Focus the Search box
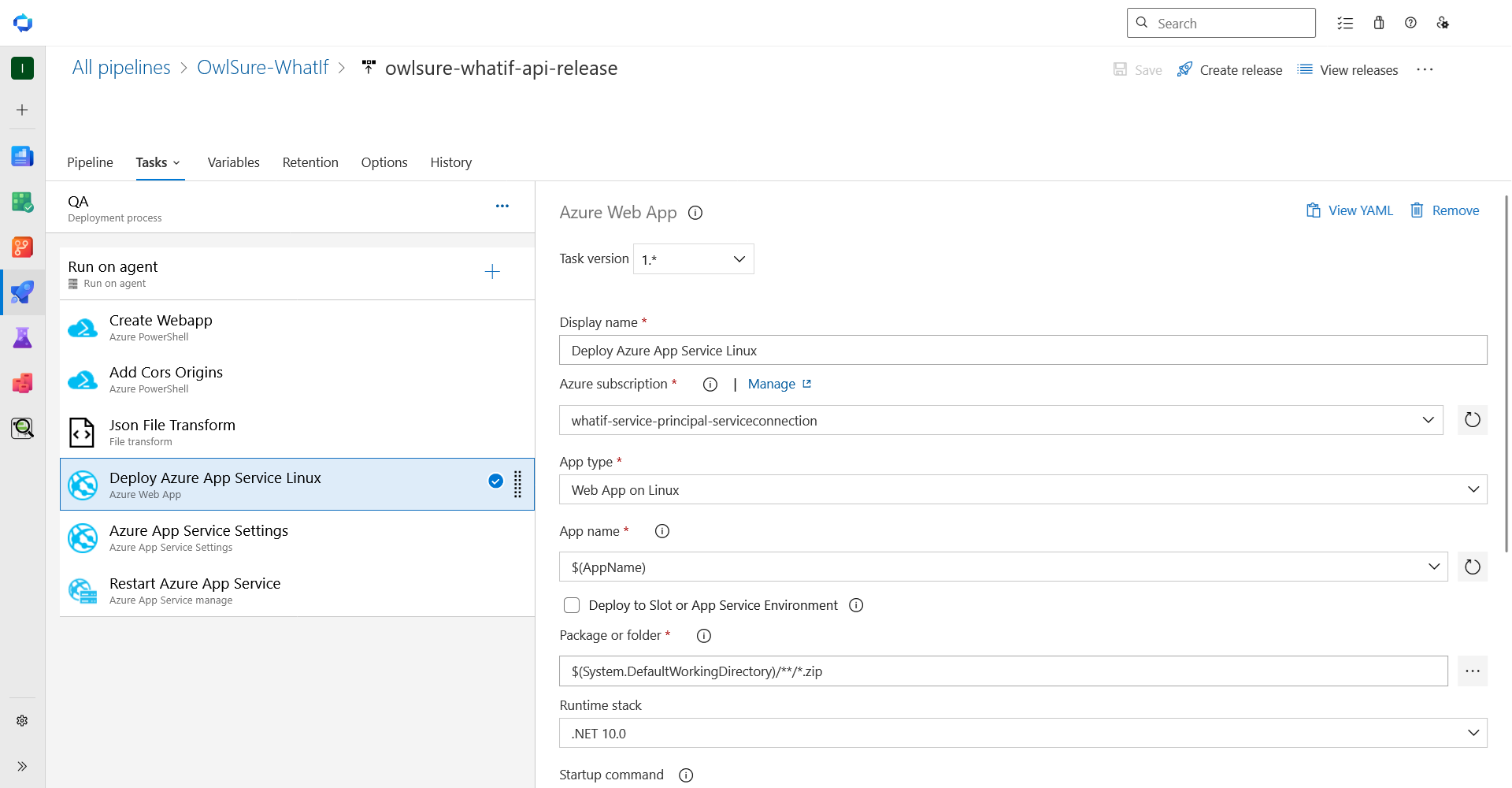This screenshot has height=788, width=1512. point(1221,23)
